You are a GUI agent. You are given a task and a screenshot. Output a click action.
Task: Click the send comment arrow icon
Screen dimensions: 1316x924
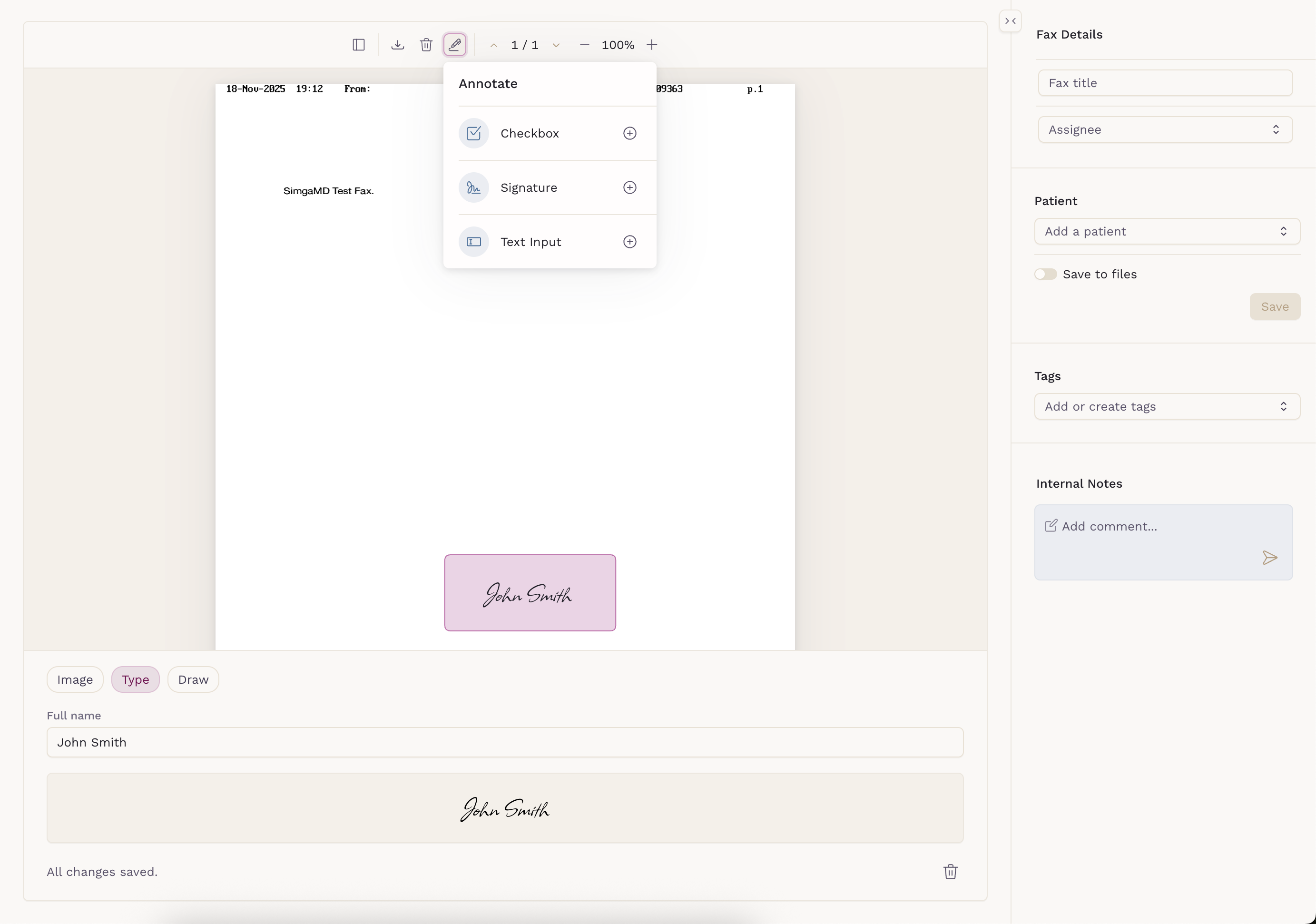[1269, 558]
